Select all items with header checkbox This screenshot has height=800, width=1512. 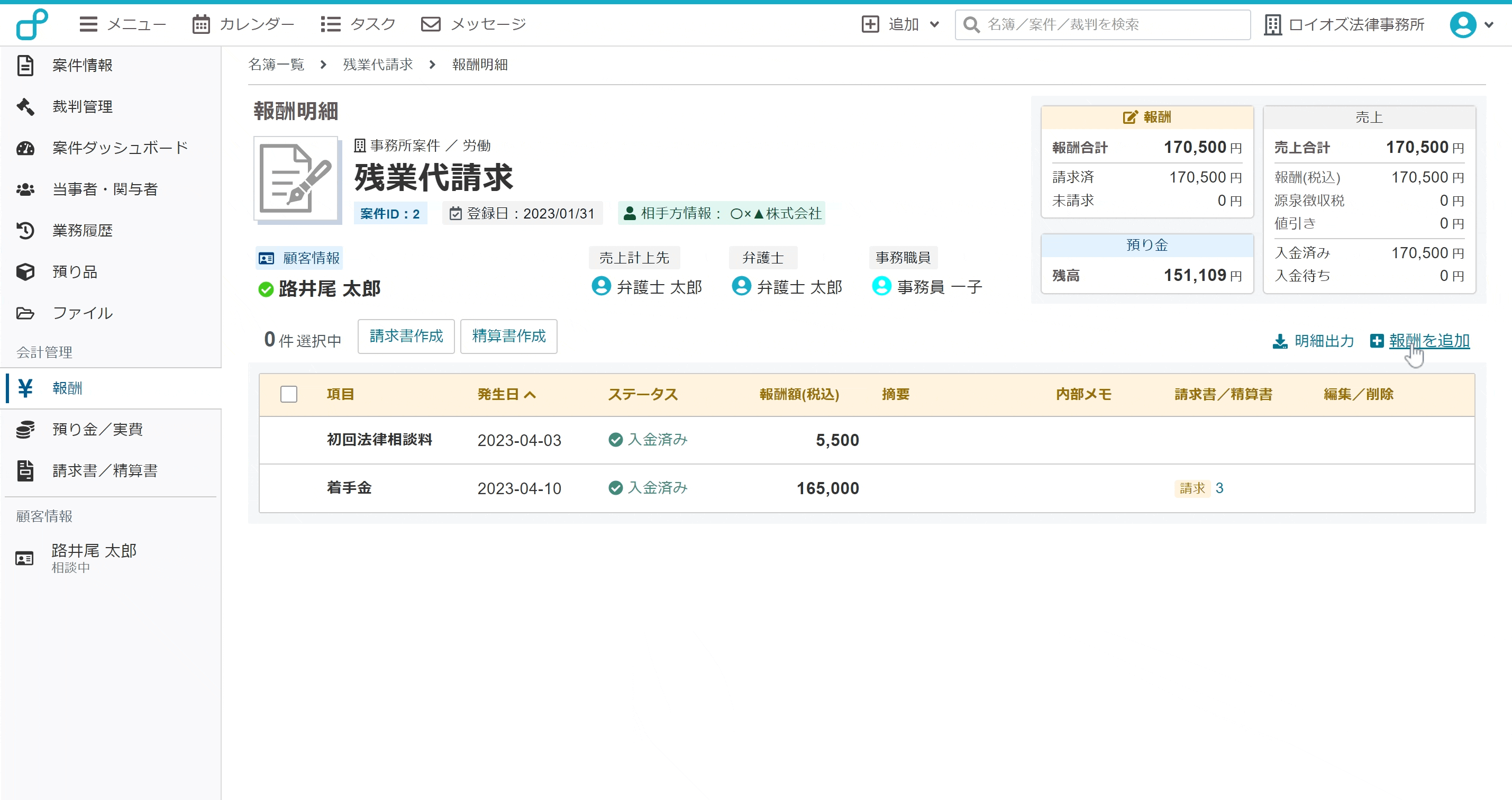289,393
